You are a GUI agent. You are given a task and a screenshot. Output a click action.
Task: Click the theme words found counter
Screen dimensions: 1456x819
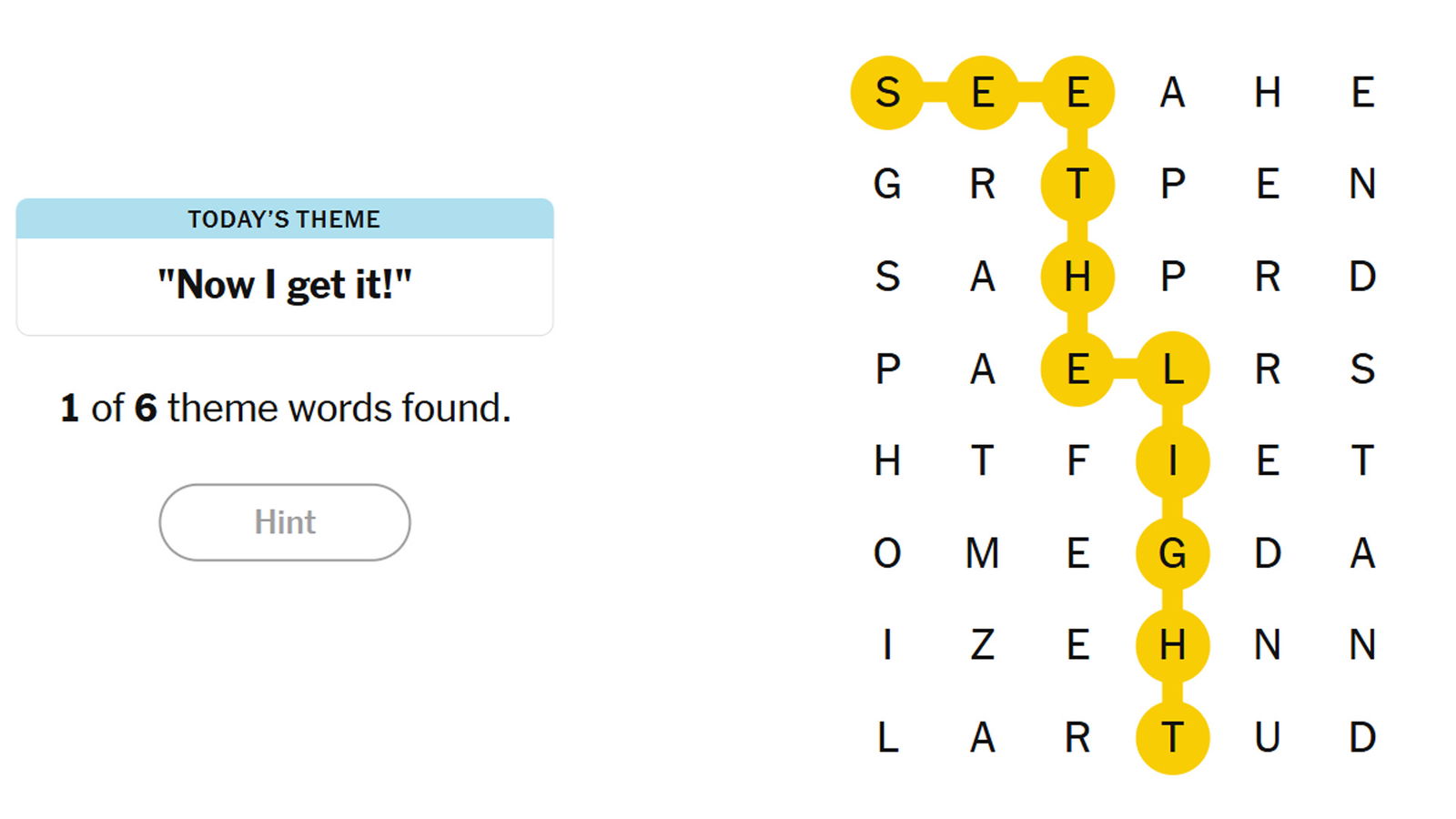pos(285,408)
